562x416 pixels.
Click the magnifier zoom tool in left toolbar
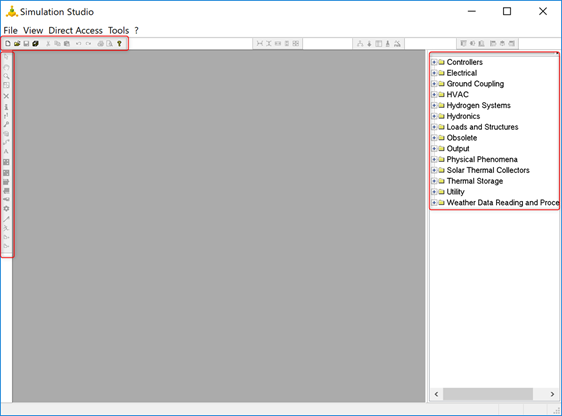6,76
